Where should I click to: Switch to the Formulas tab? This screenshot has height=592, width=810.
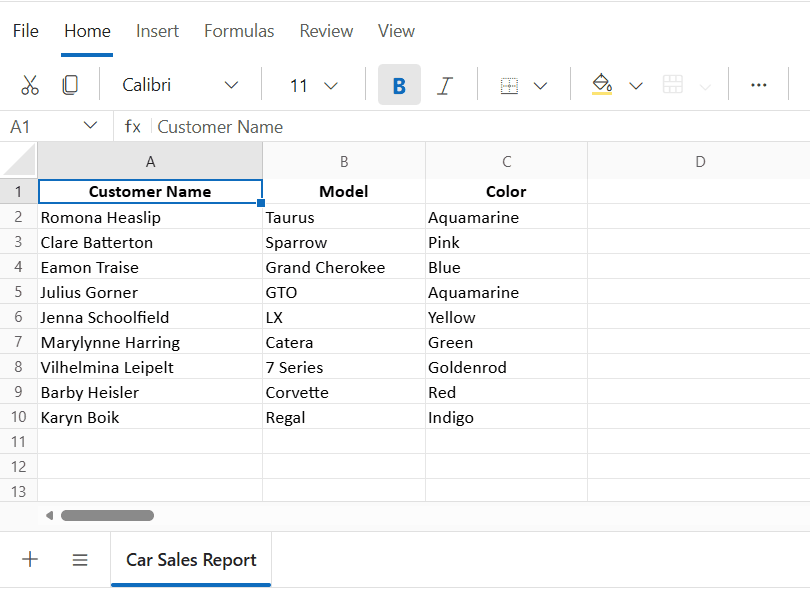(238, 31)
